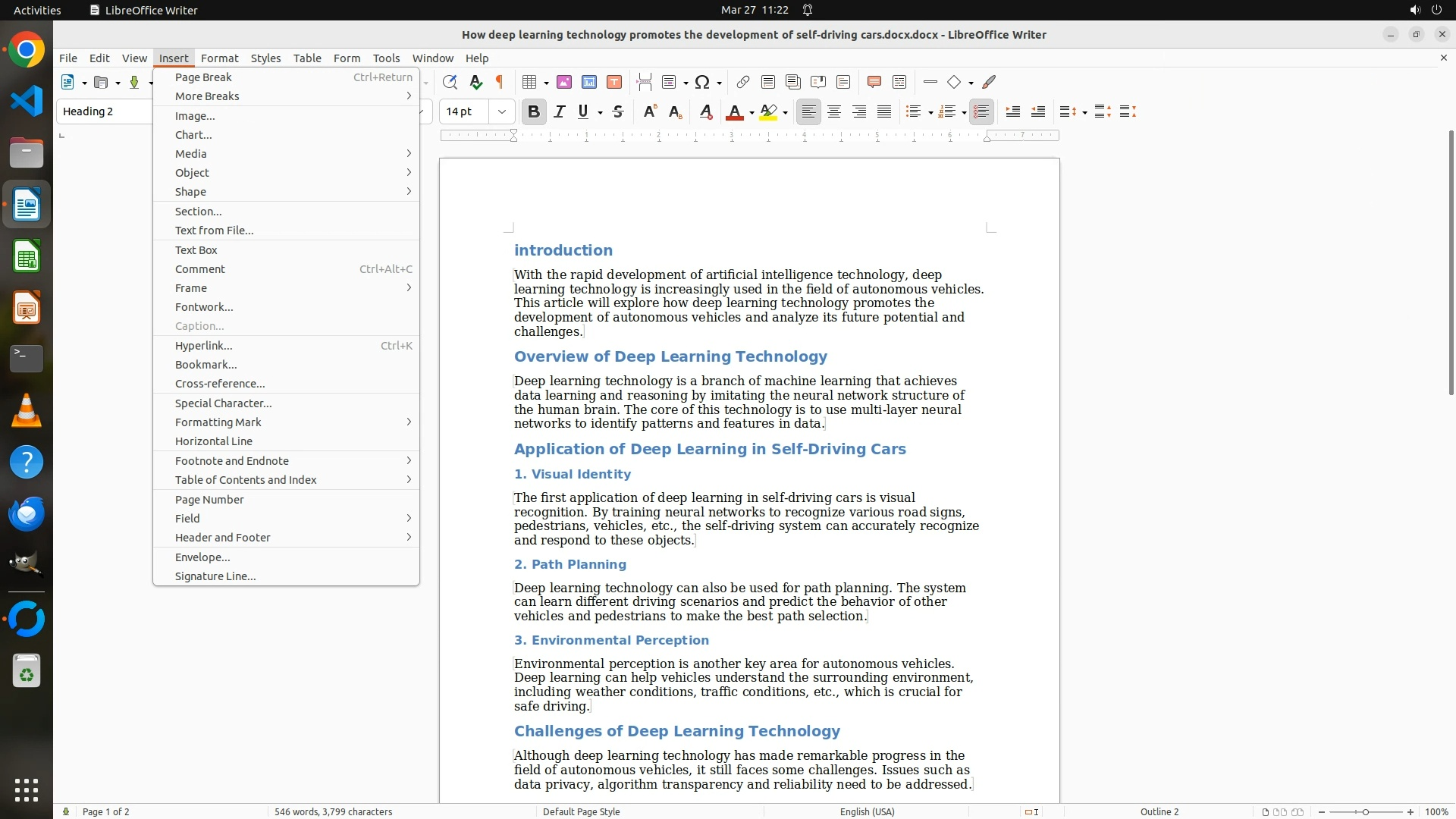Screen dimensions: 1456x819
Task: Toggle Italic formatting on
Action: [x=559, y=111]
